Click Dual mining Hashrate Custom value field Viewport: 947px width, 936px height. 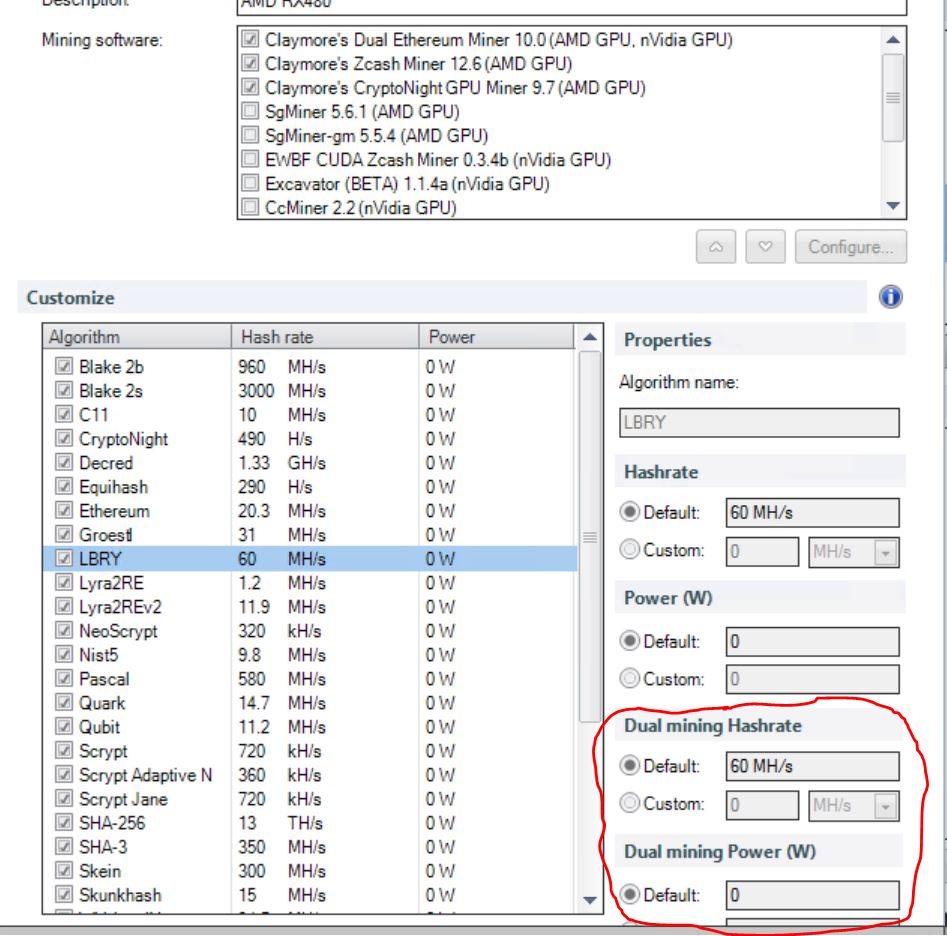point(763,805)
